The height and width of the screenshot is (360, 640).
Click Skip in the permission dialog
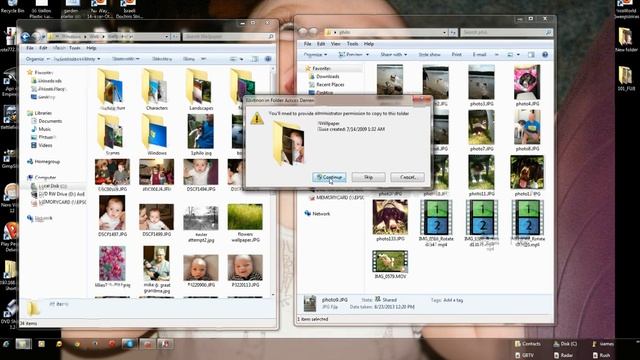click(x=368, y=177)
